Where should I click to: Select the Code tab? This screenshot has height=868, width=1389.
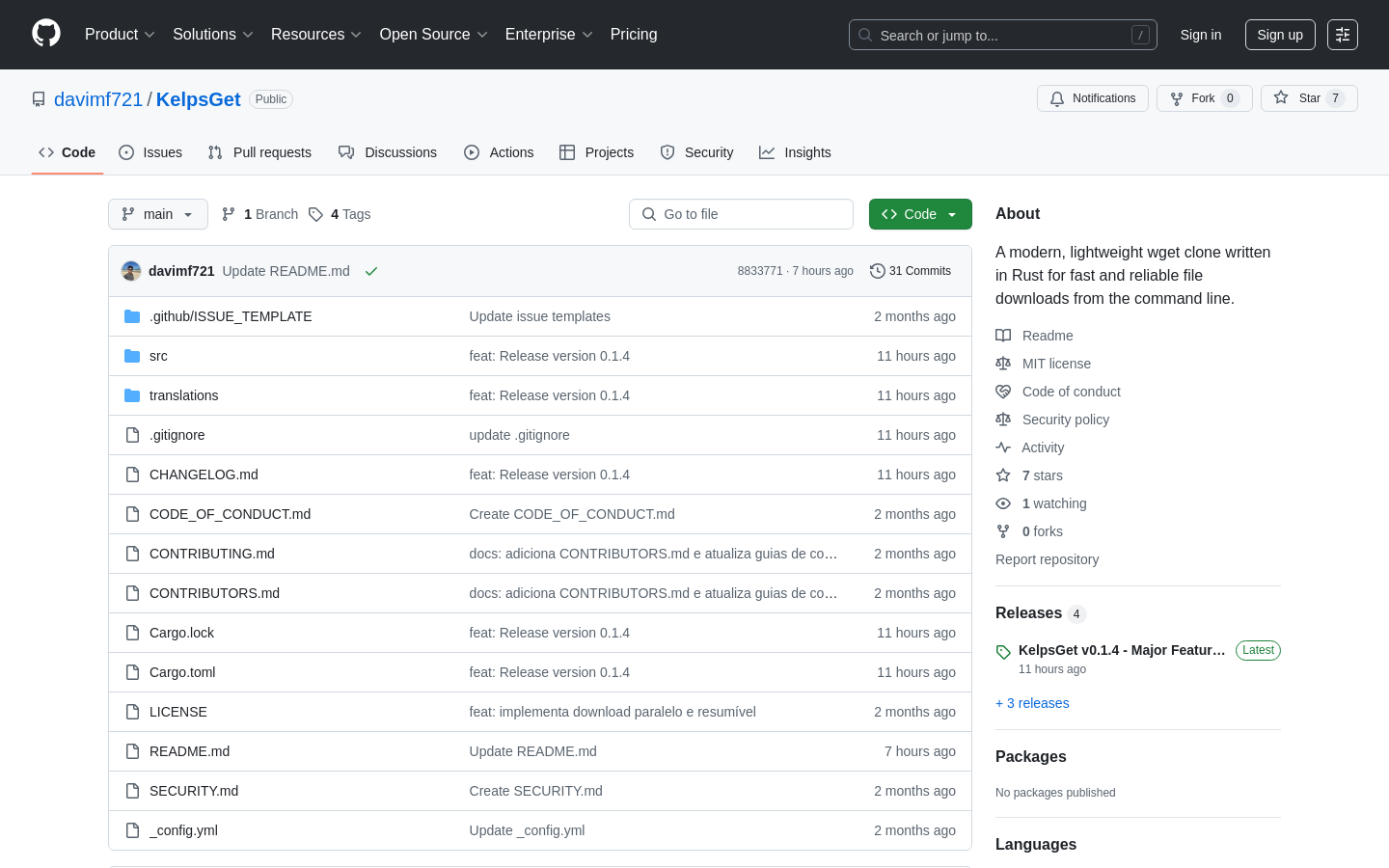point(68,152)
